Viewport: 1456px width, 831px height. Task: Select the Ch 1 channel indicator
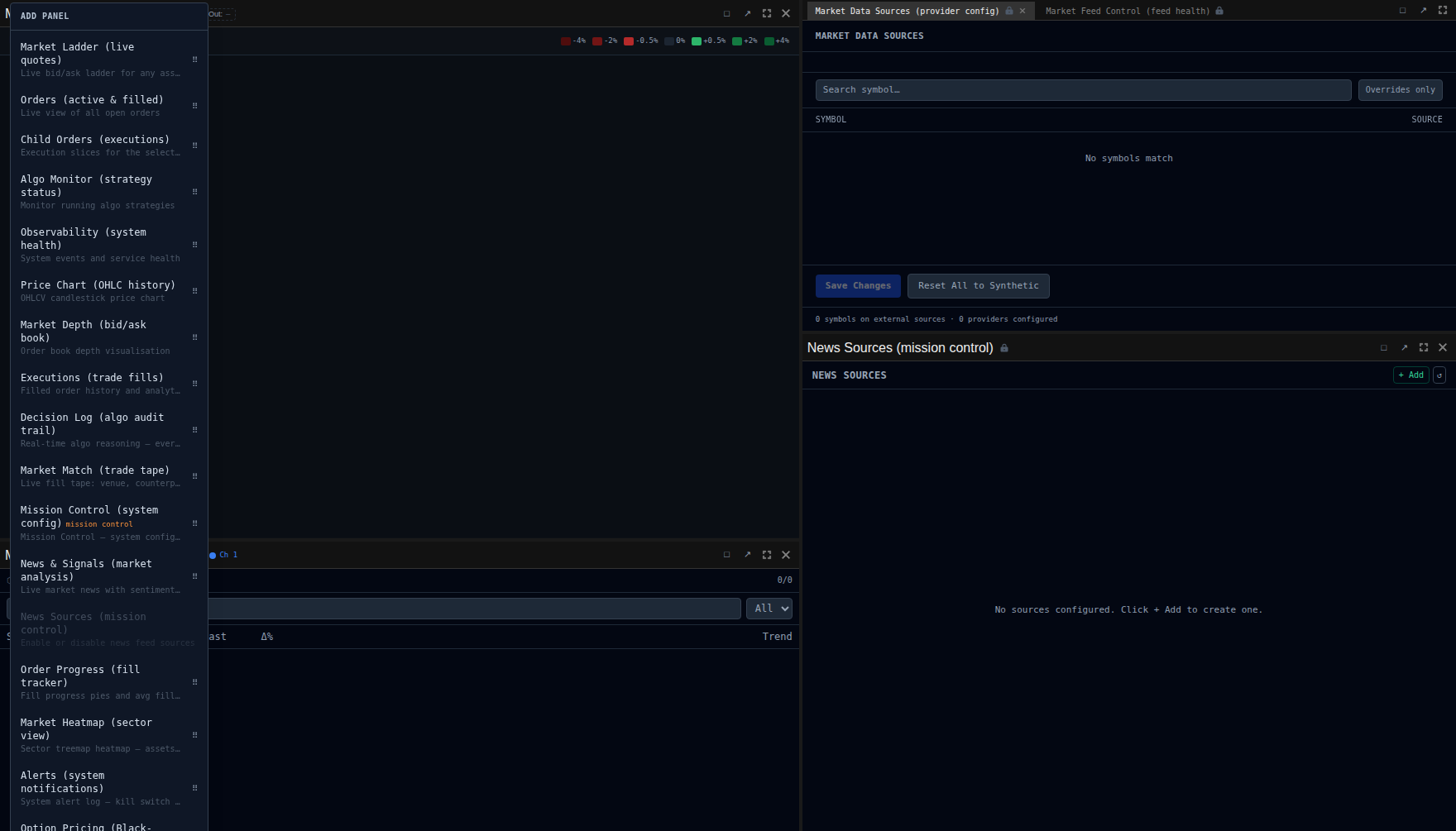point(223,555)
